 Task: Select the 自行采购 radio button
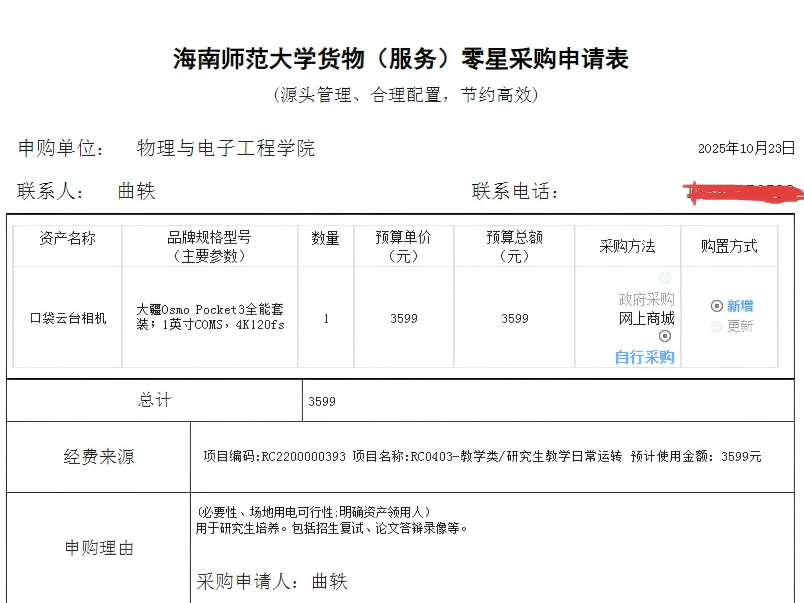pyautogui.click(x=665, y=337)
